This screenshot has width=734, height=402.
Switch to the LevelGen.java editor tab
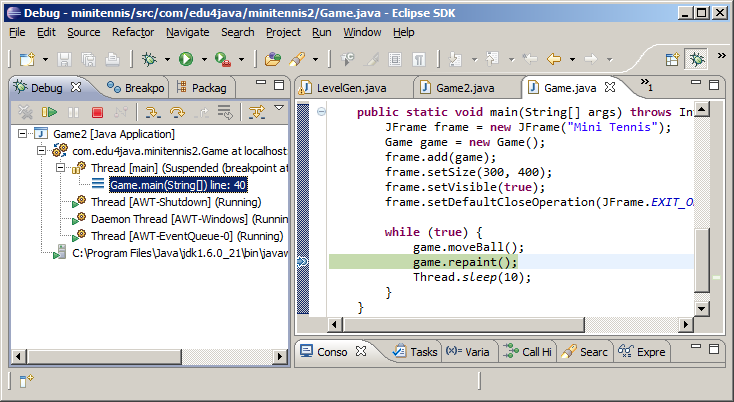[x=352, y=88]
